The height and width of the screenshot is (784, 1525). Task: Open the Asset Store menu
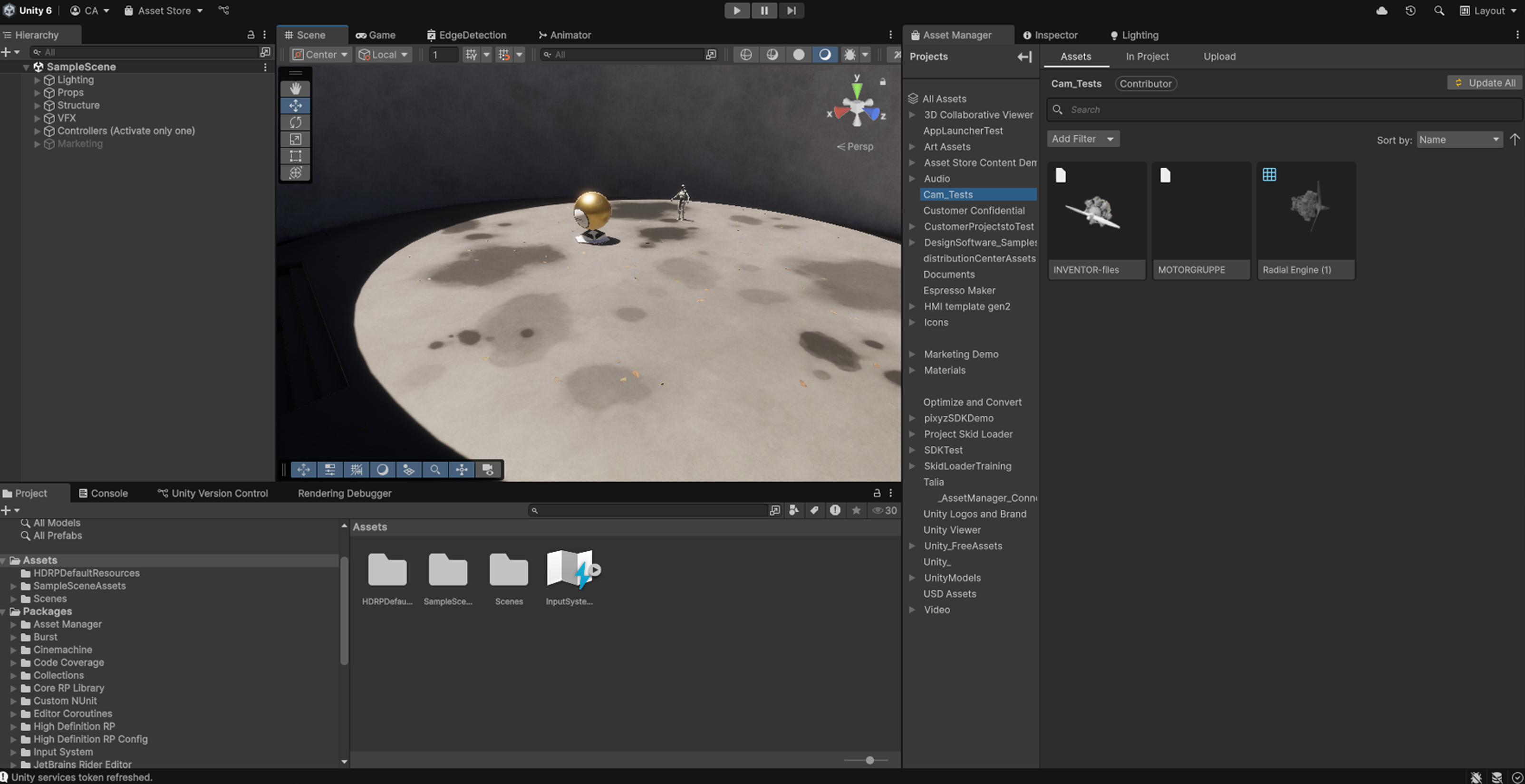pos(164,10)
